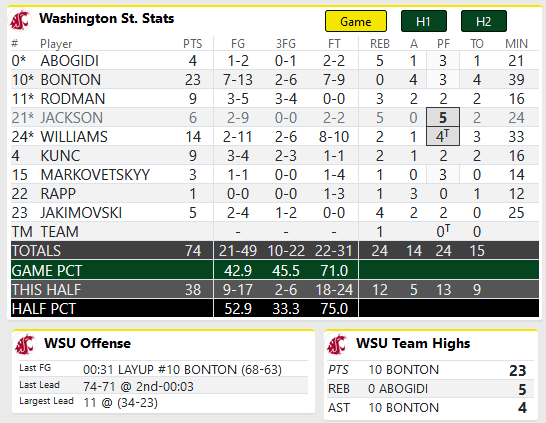Click the Cougar logo in WSU Team Highs
The height and width of the screenshot is (423, 546).
[337, 344]
